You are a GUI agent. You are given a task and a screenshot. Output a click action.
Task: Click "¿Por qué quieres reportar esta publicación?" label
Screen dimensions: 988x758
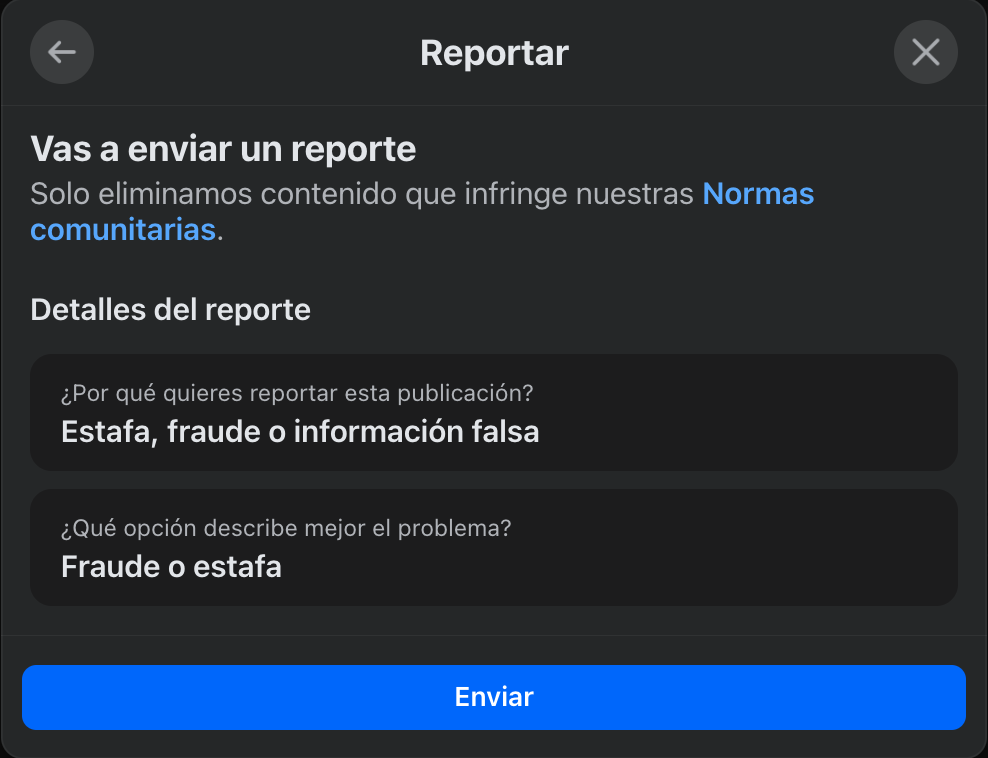297,393
